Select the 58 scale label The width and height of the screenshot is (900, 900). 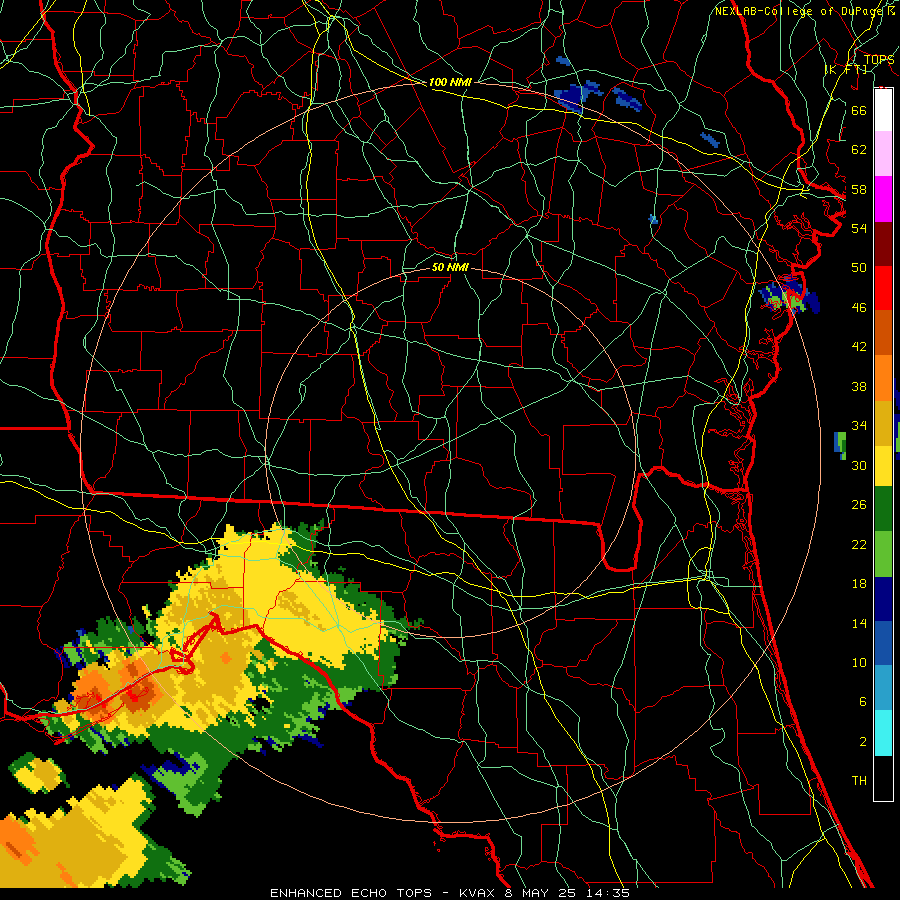click(x=859, y=189)
